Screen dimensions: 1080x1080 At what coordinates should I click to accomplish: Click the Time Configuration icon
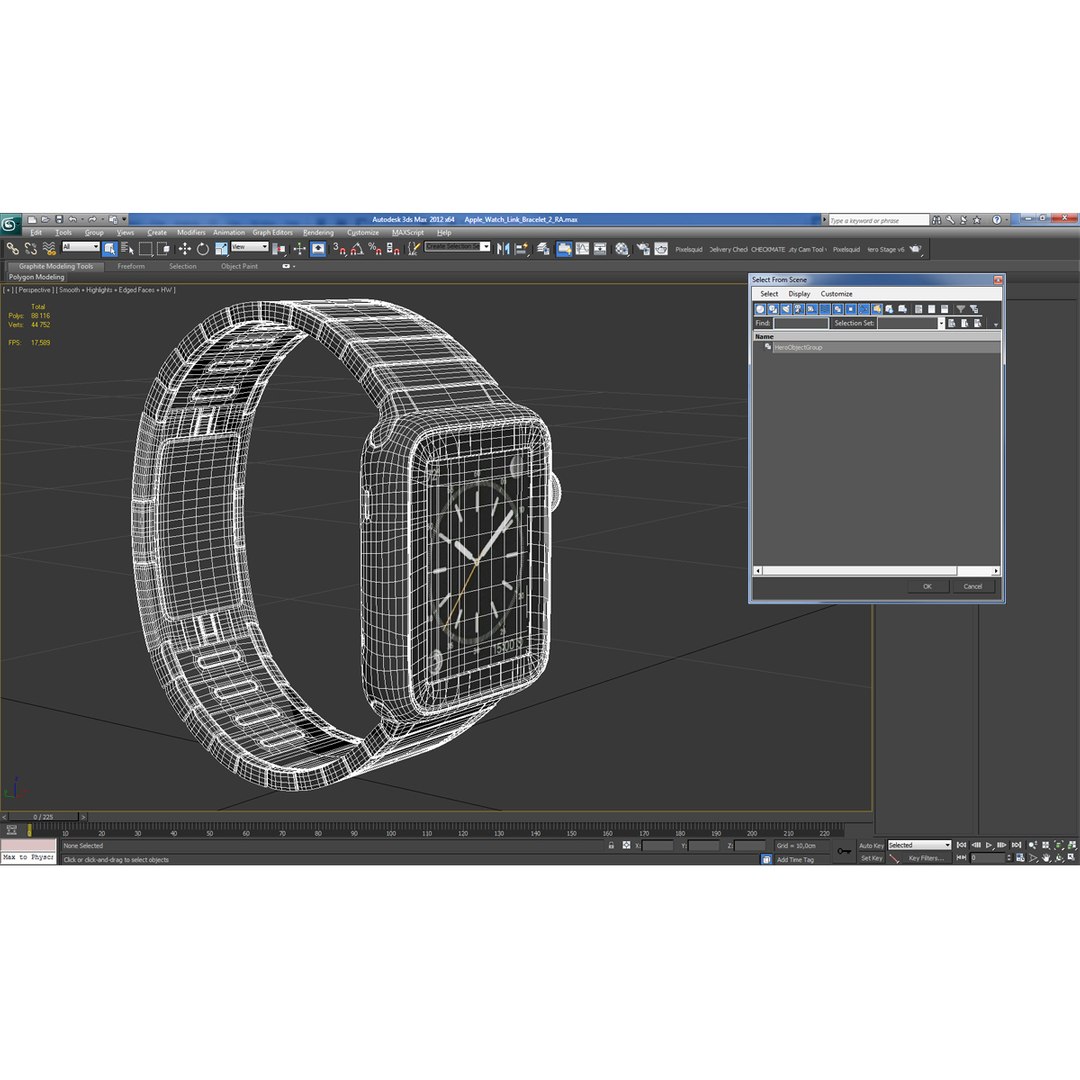click(1020, 858)
